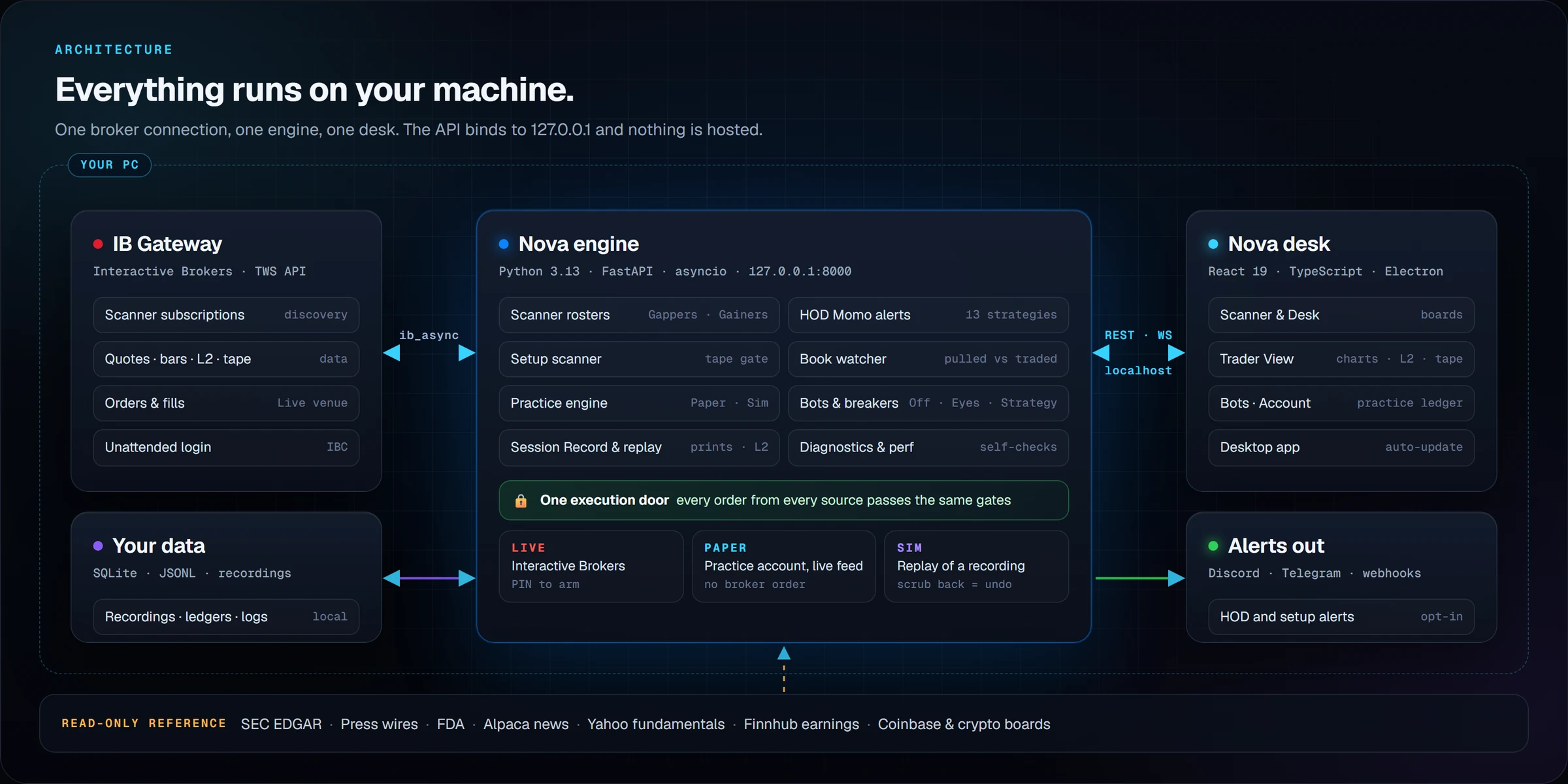
Task: Click the React 19 · TypeScript · Electron subtitle
Action: point(1326,271)
